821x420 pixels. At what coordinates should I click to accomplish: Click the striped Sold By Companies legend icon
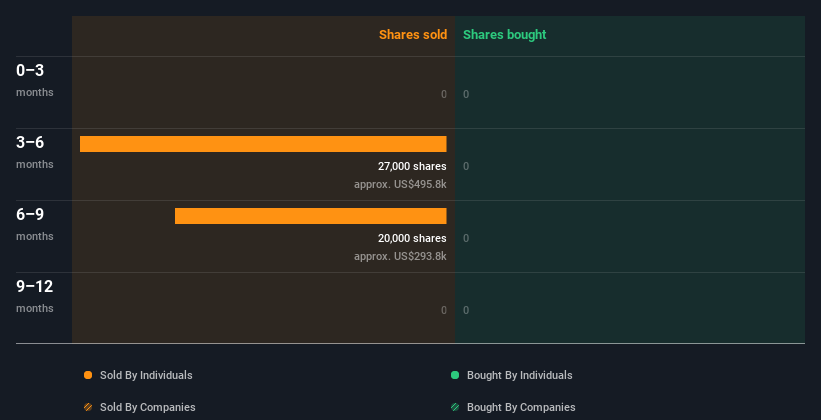(88, 407)
